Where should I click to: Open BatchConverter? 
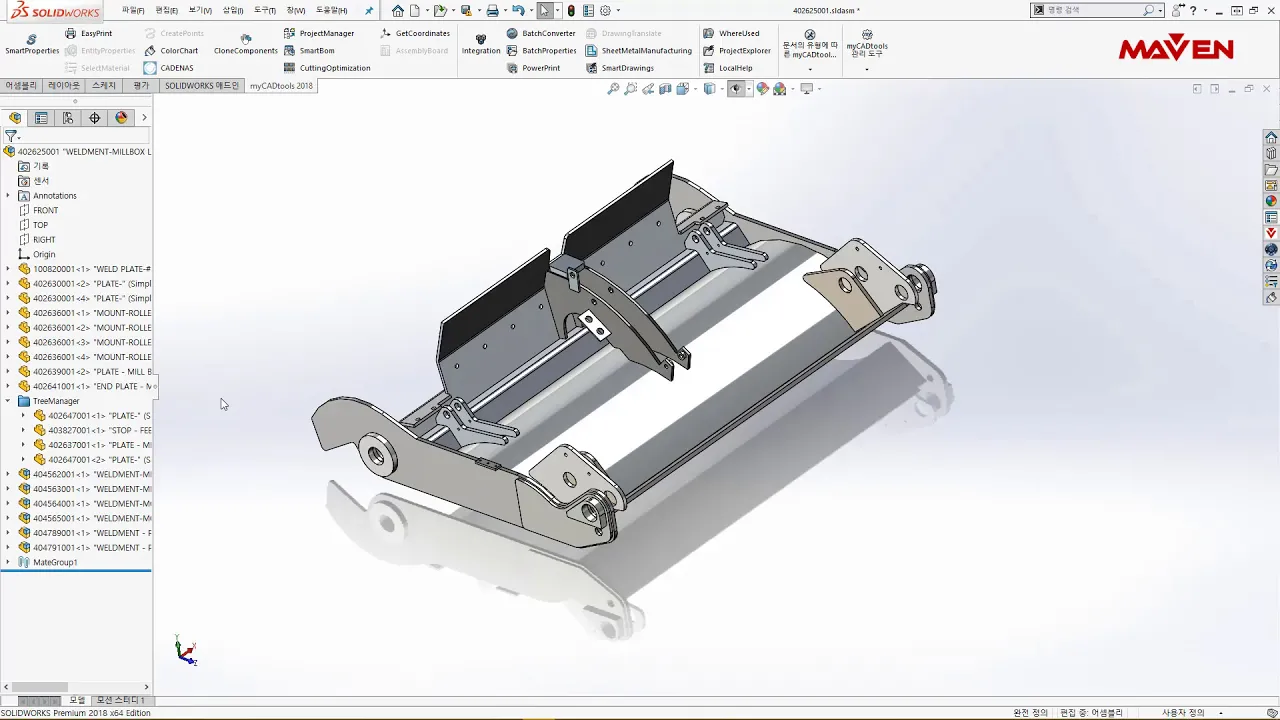[541, 33]
